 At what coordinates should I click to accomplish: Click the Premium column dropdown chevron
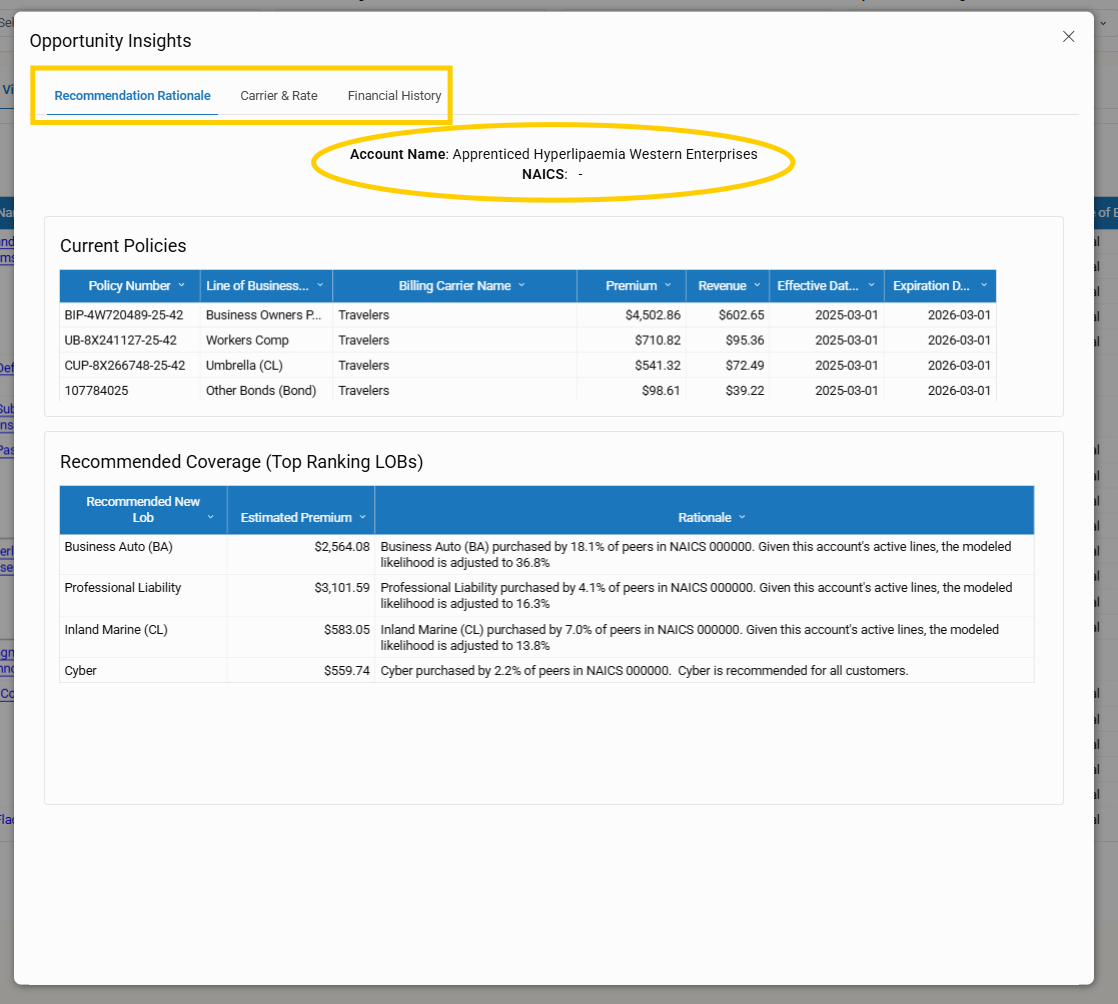668,285
